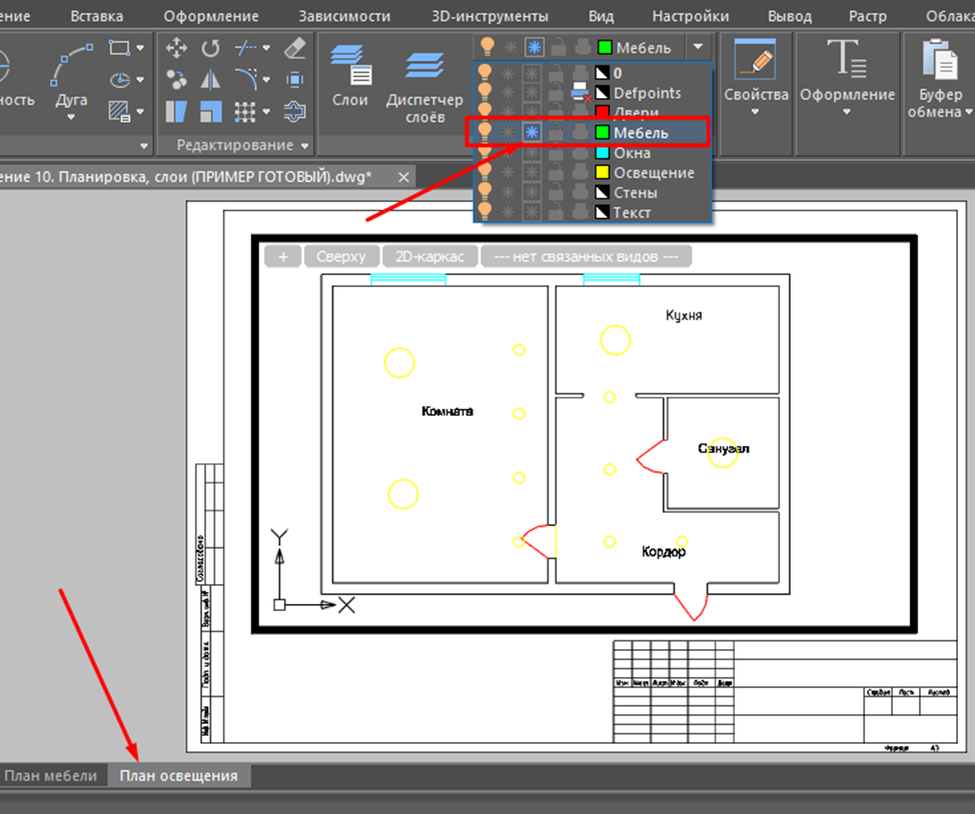Select the Eraser tool
Image resolution: width=975 pixels, height=814 pixels.
(295, 48)
